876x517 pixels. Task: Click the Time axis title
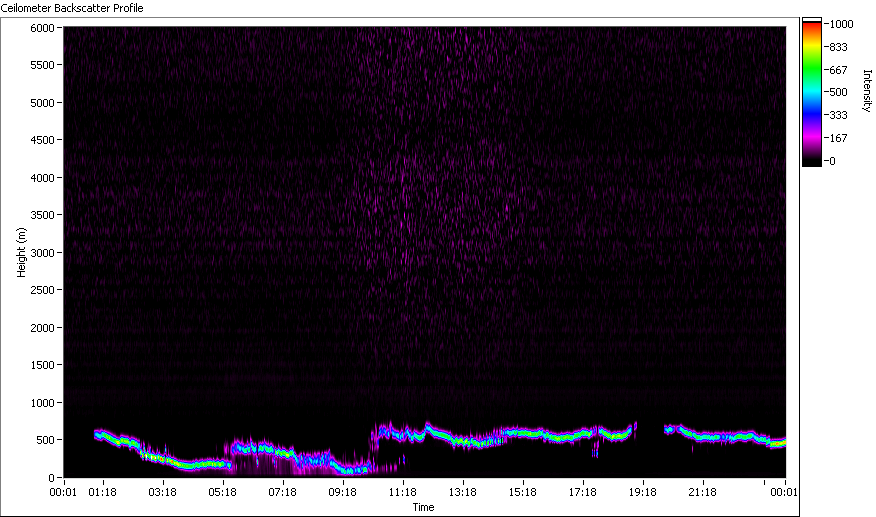pyautogui.click(x=423, y=507)
